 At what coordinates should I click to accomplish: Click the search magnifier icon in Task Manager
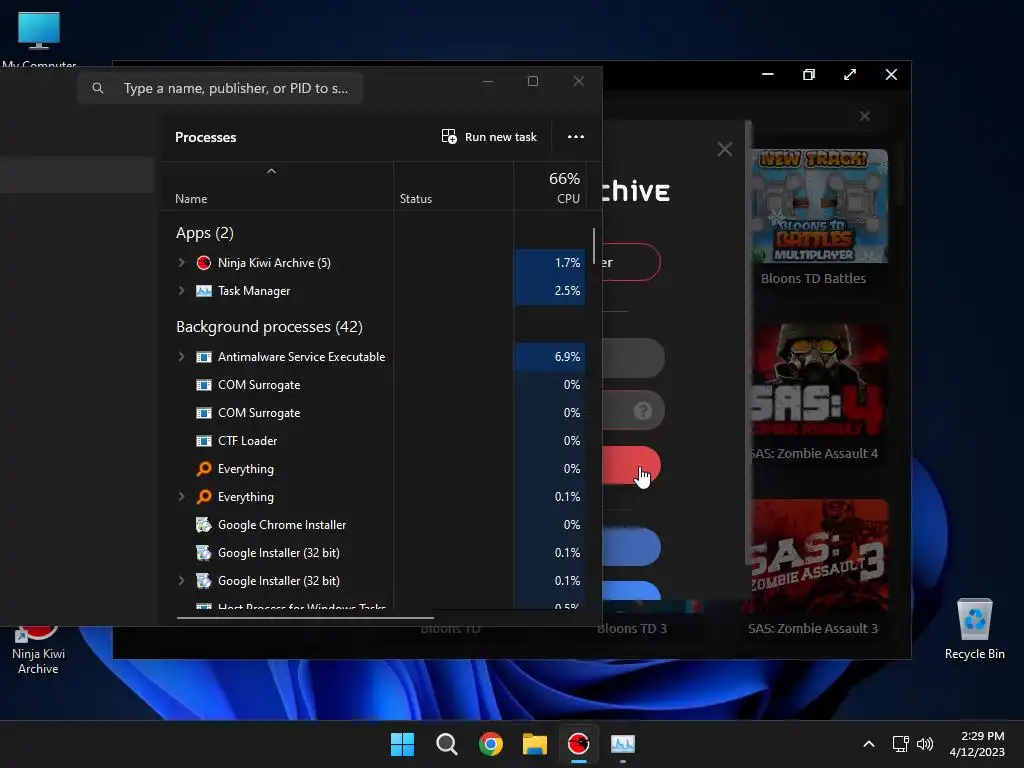pos(97,88)
